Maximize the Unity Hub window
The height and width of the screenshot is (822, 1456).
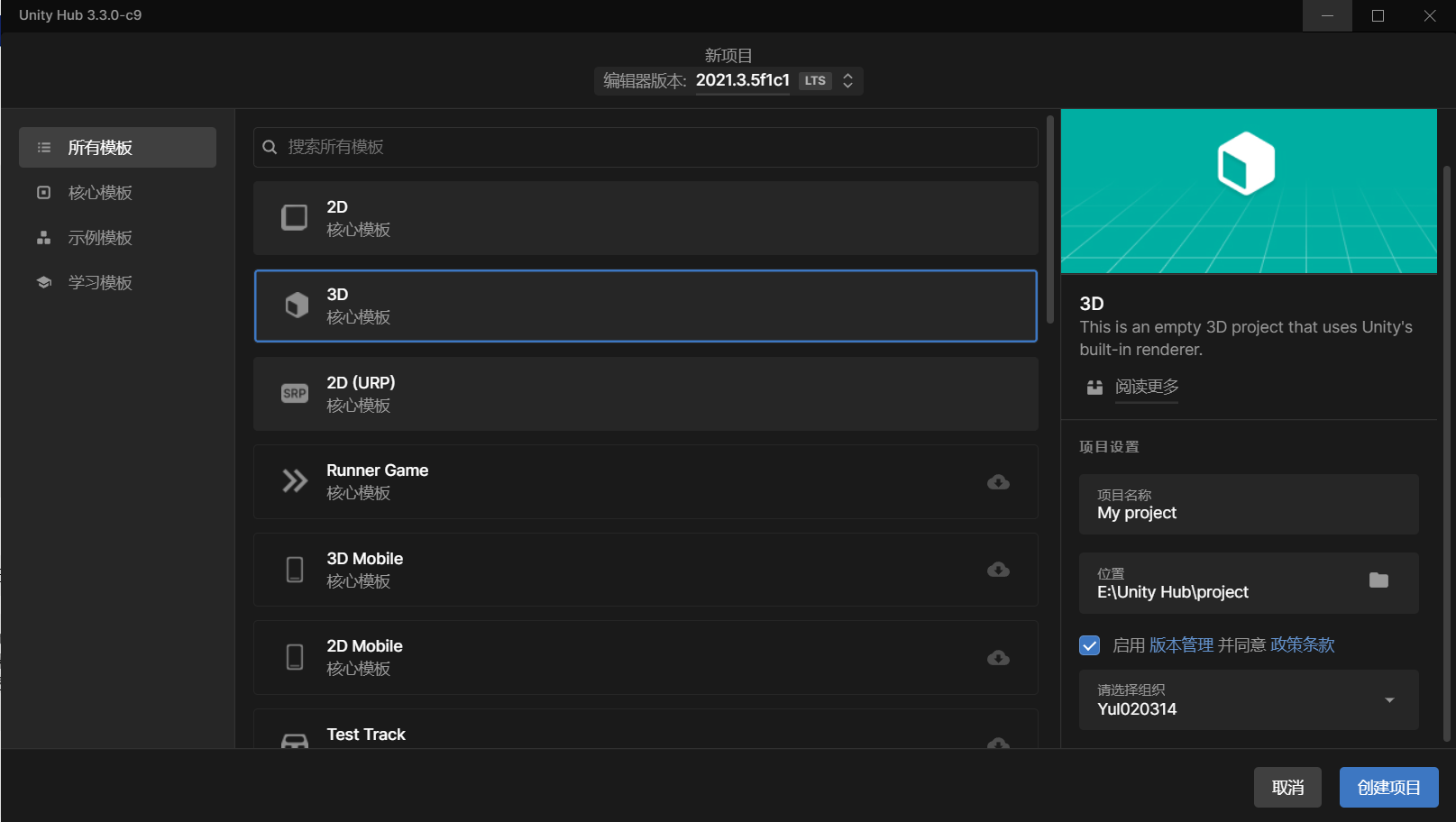click(1378, 15)
